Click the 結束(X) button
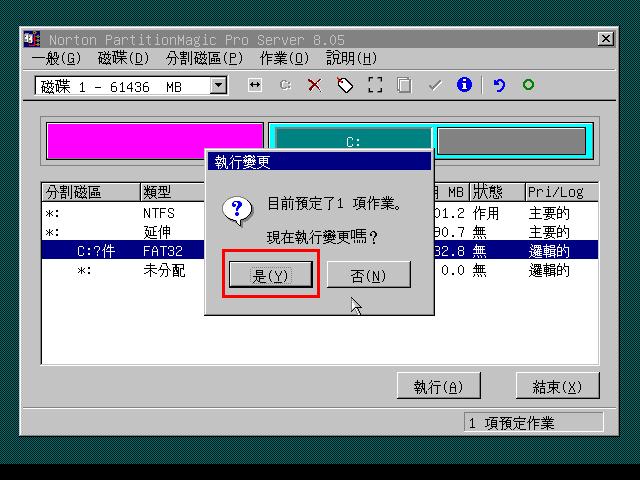 558,385
